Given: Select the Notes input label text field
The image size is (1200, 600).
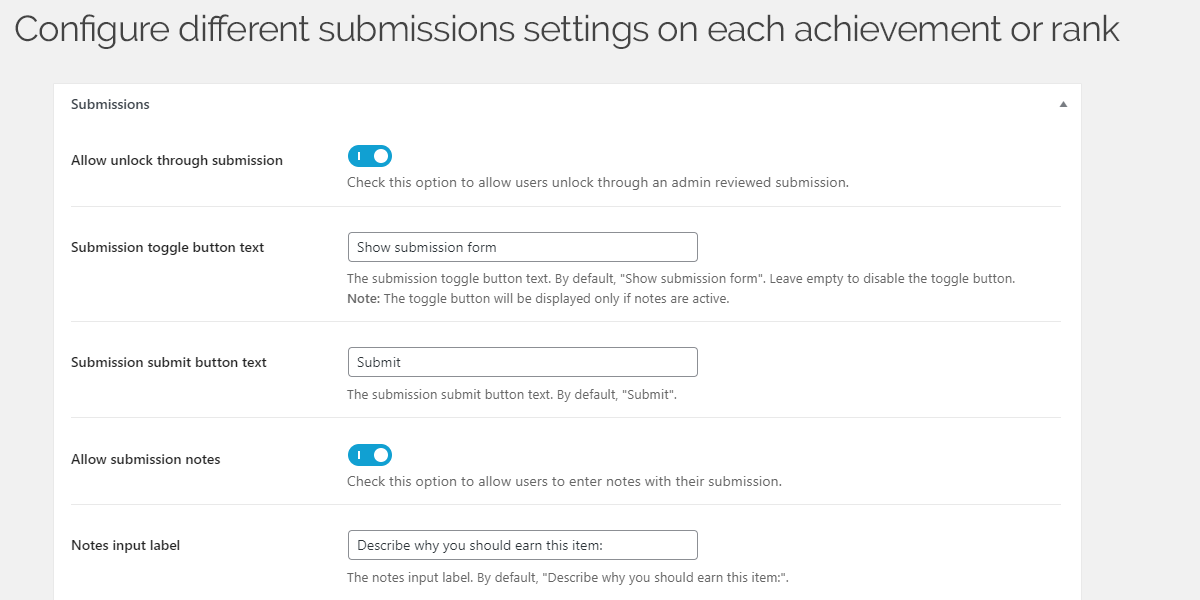Looking at the screenshot, I should click(x=522, y=545).
